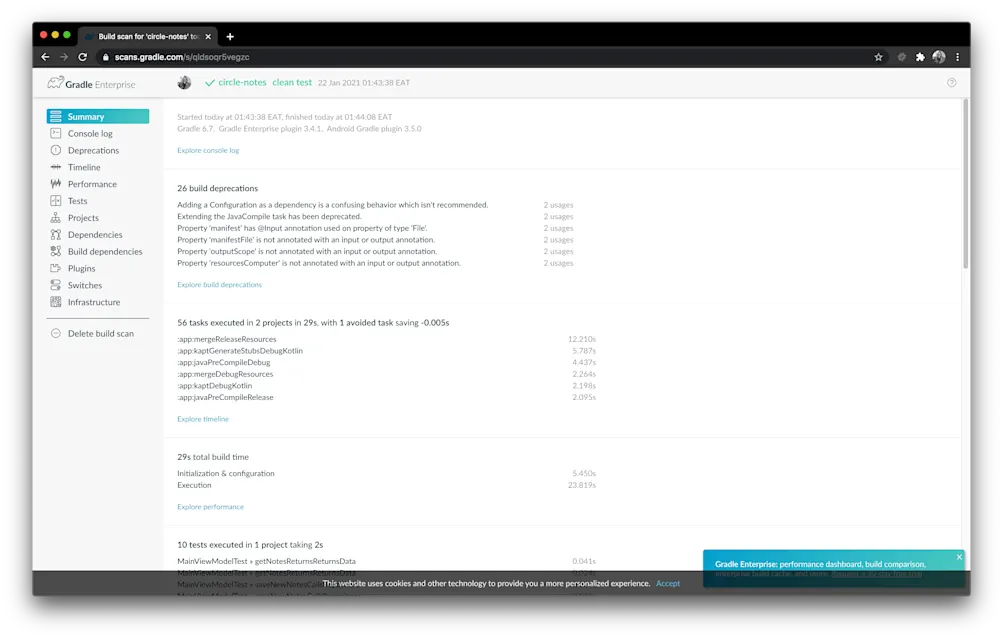Click the Property 'resourcesComputer' deprecation row
This screenshot has width=1003, height=639.
click(x=375, y=263)
